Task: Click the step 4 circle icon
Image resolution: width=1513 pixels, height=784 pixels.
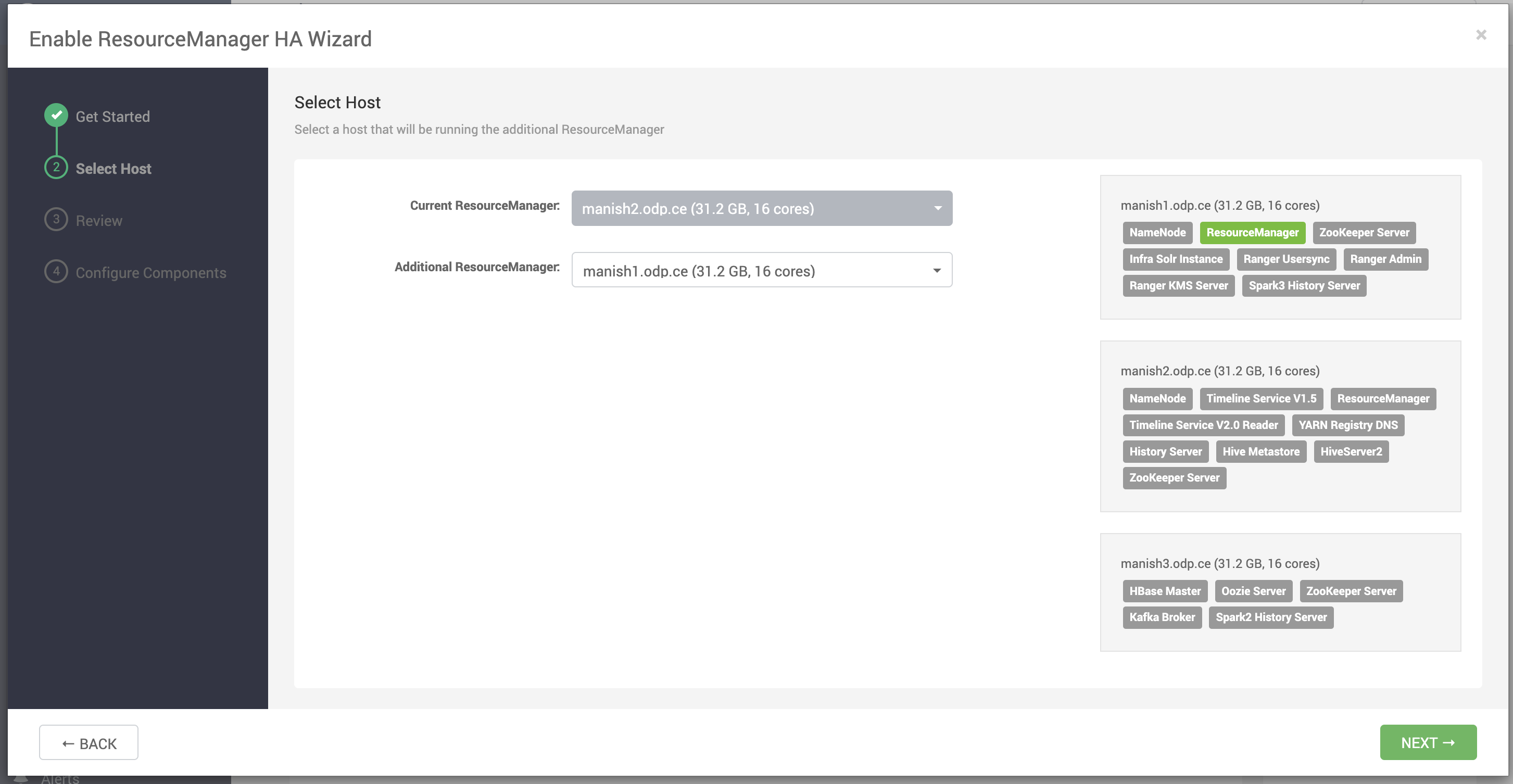Action: tap(56, 271)
